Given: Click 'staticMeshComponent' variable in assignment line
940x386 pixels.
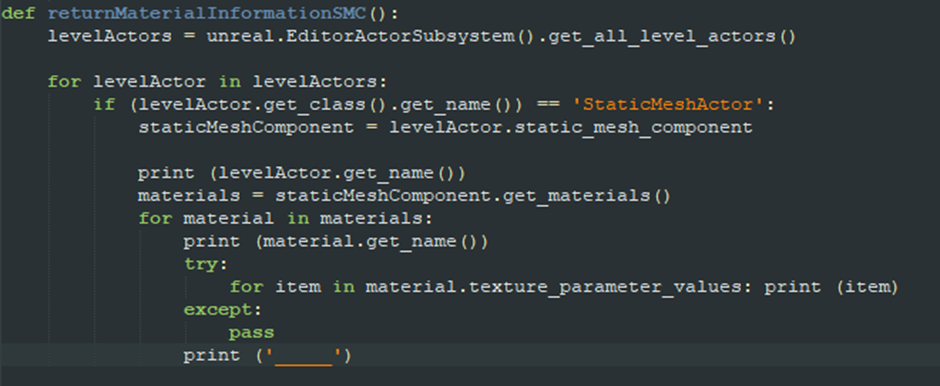Looking at the screenshot, I should click(x=246, y=128).
